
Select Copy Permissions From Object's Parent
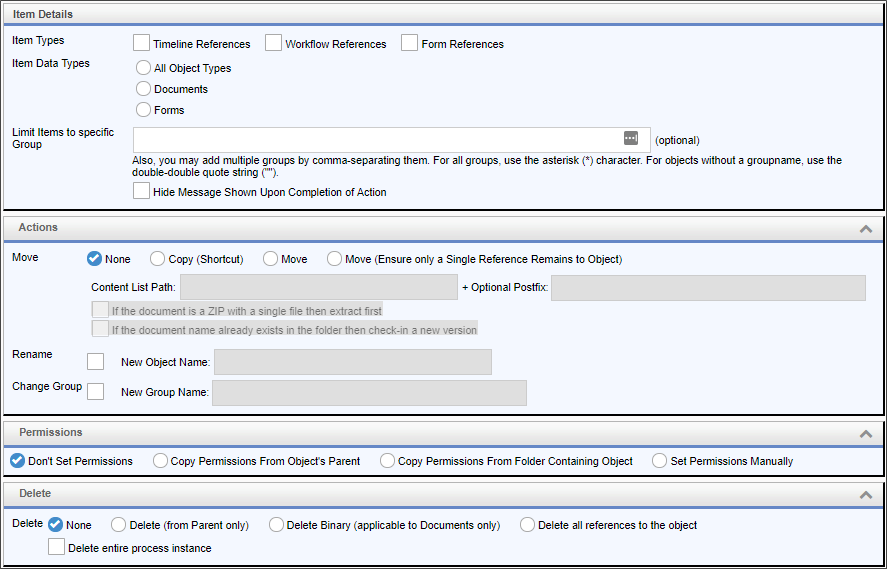pos(160,461)
